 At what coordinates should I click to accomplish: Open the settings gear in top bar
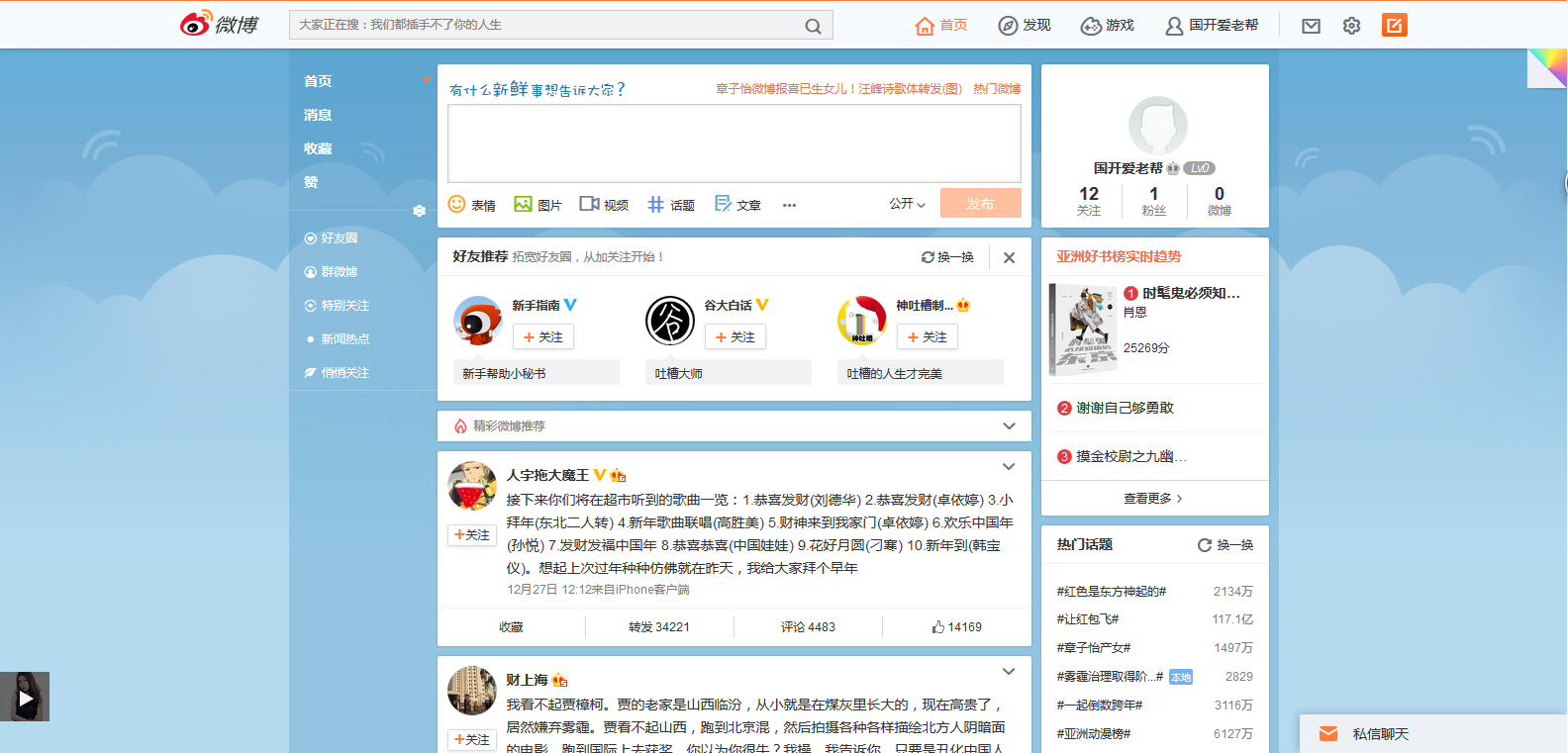pyautogui.click(x=1351, y=26)
